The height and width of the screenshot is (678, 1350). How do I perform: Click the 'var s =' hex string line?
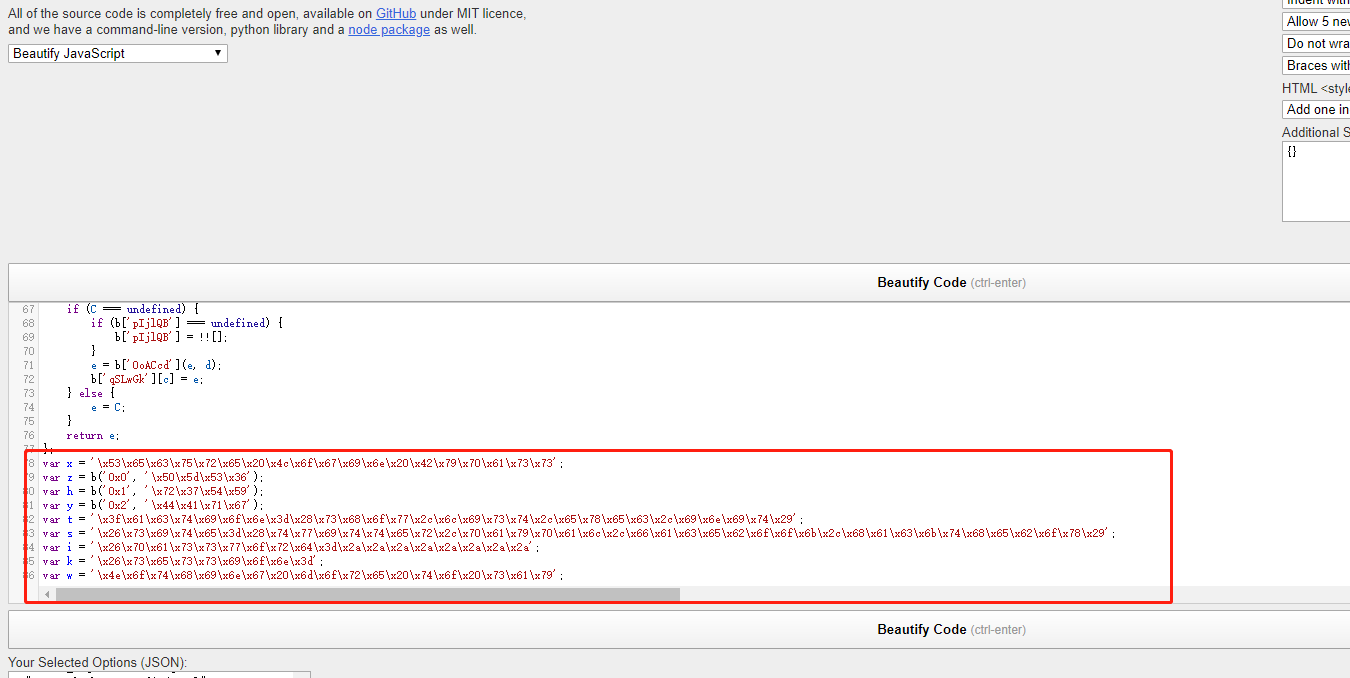[578, 533]
